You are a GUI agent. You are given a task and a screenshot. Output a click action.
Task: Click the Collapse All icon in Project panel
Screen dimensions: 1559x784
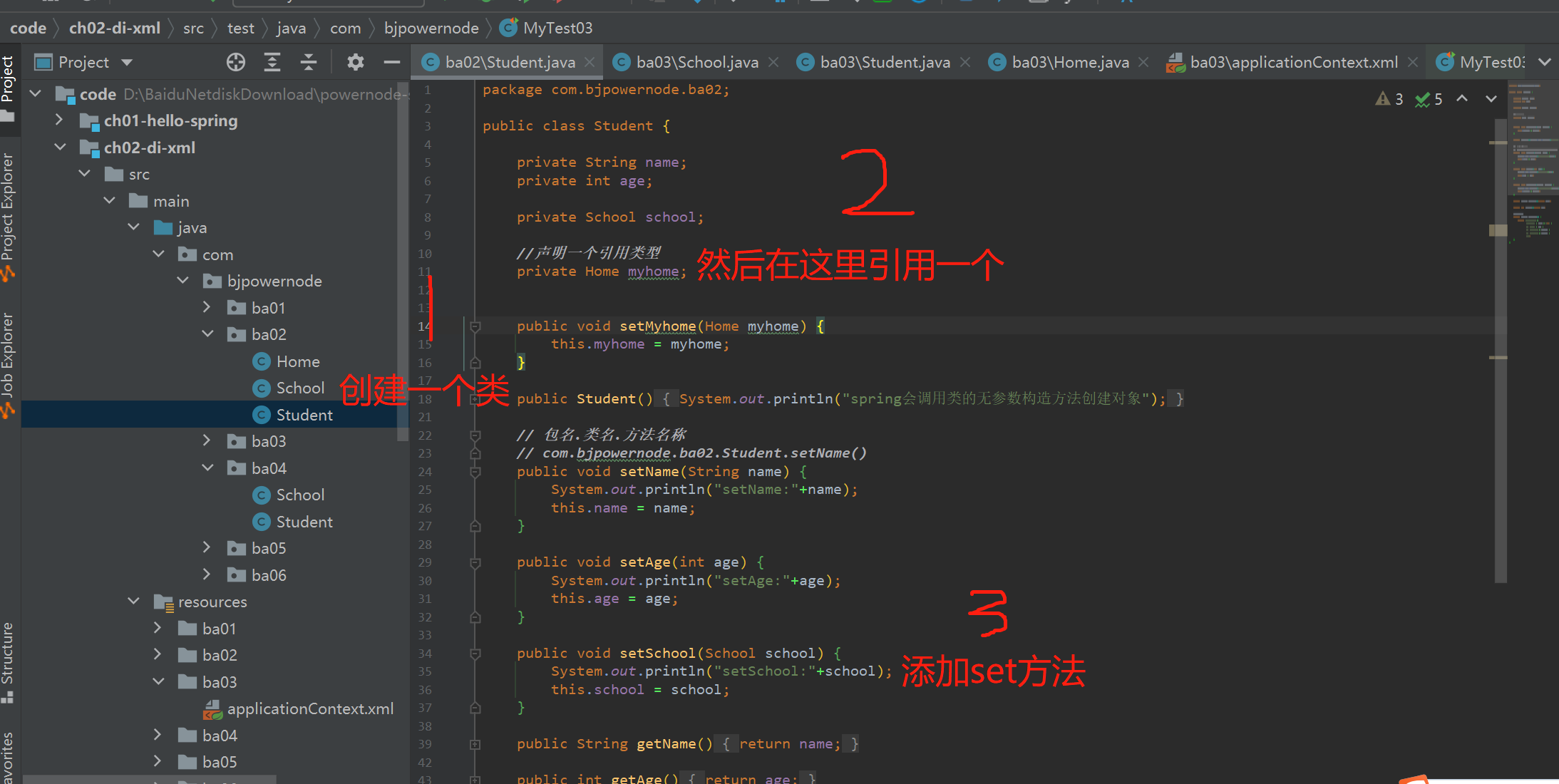(x=308, y=63)
